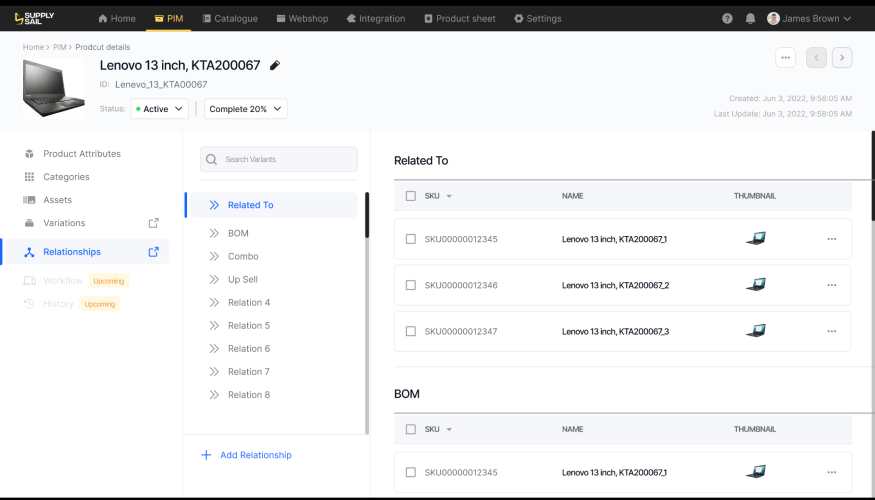
Task: Click the Lenovo laptop product image
Action: pos(54,88)
